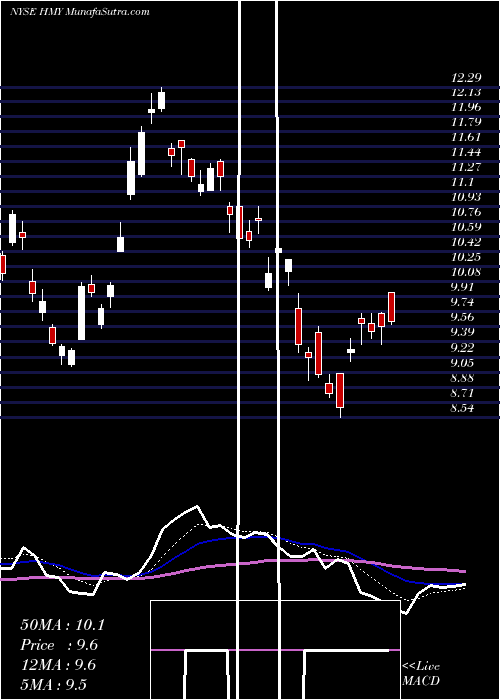Click the 10.59 price axis label
500x700 pixels.
466,227
